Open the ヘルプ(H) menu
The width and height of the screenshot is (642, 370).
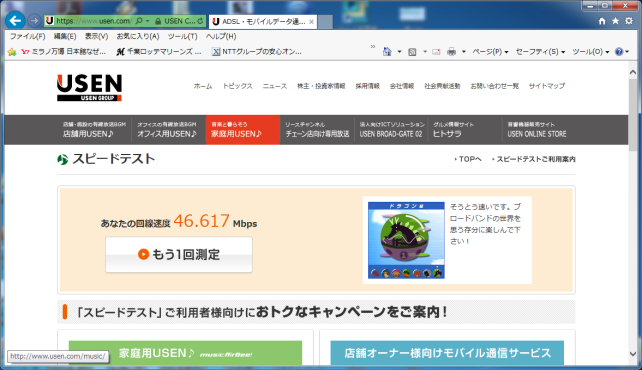click(x=221, y=36)
